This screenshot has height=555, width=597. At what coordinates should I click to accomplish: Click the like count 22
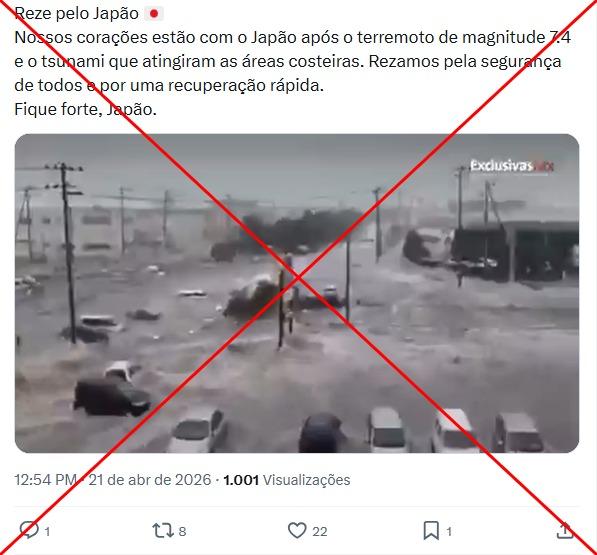click(x=320, y=531)
